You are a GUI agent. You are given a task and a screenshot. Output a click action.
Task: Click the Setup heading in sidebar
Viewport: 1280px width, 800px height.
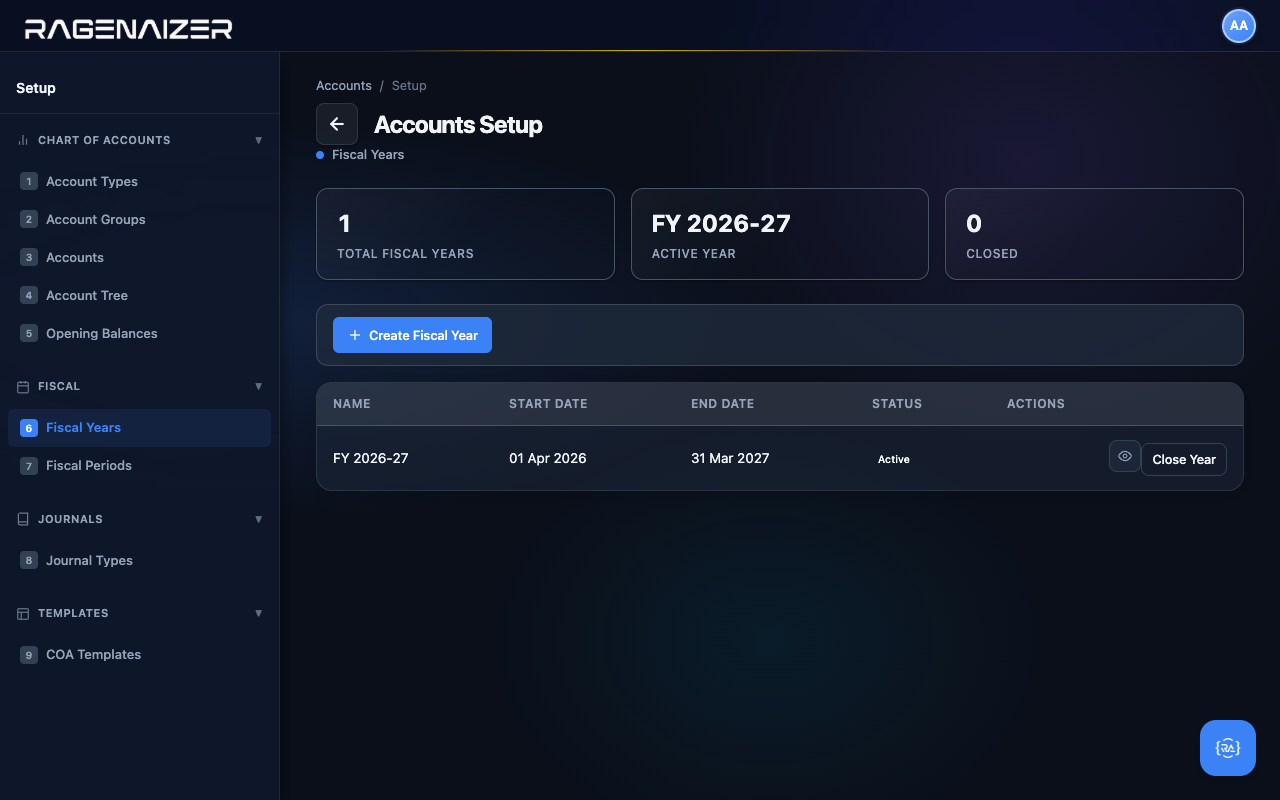[36, 88]
